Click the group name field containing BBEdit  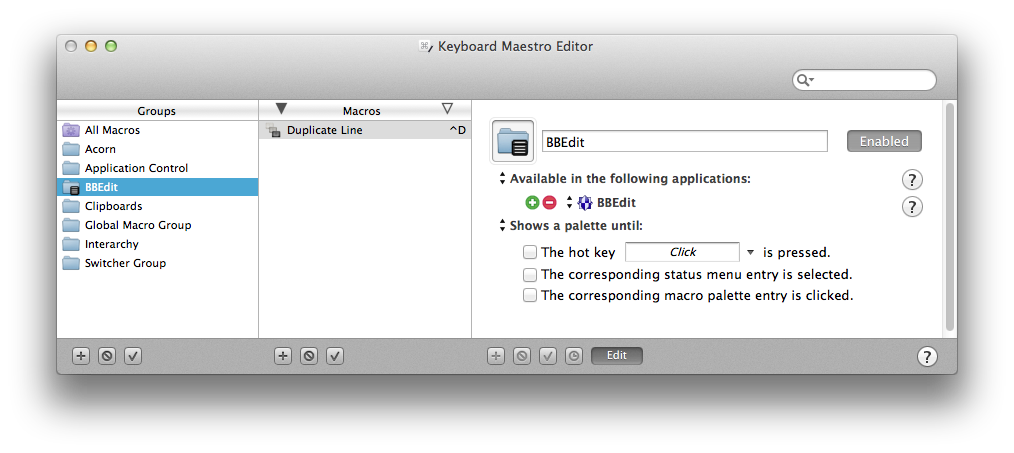[685, 141]
